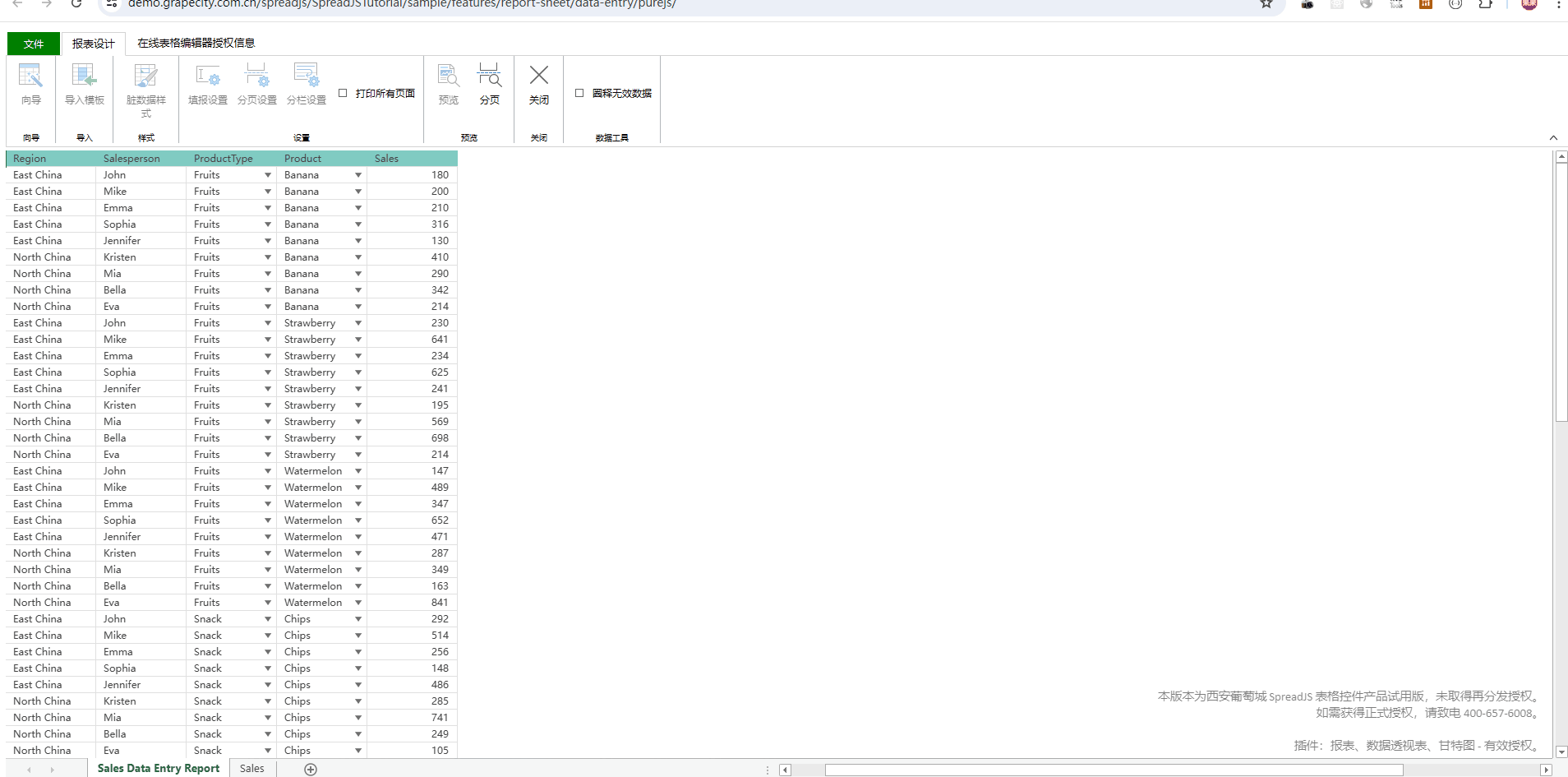Select the Sales value 698 cell
Viewport: 1568px width, 777px height.
click(413, 438)
